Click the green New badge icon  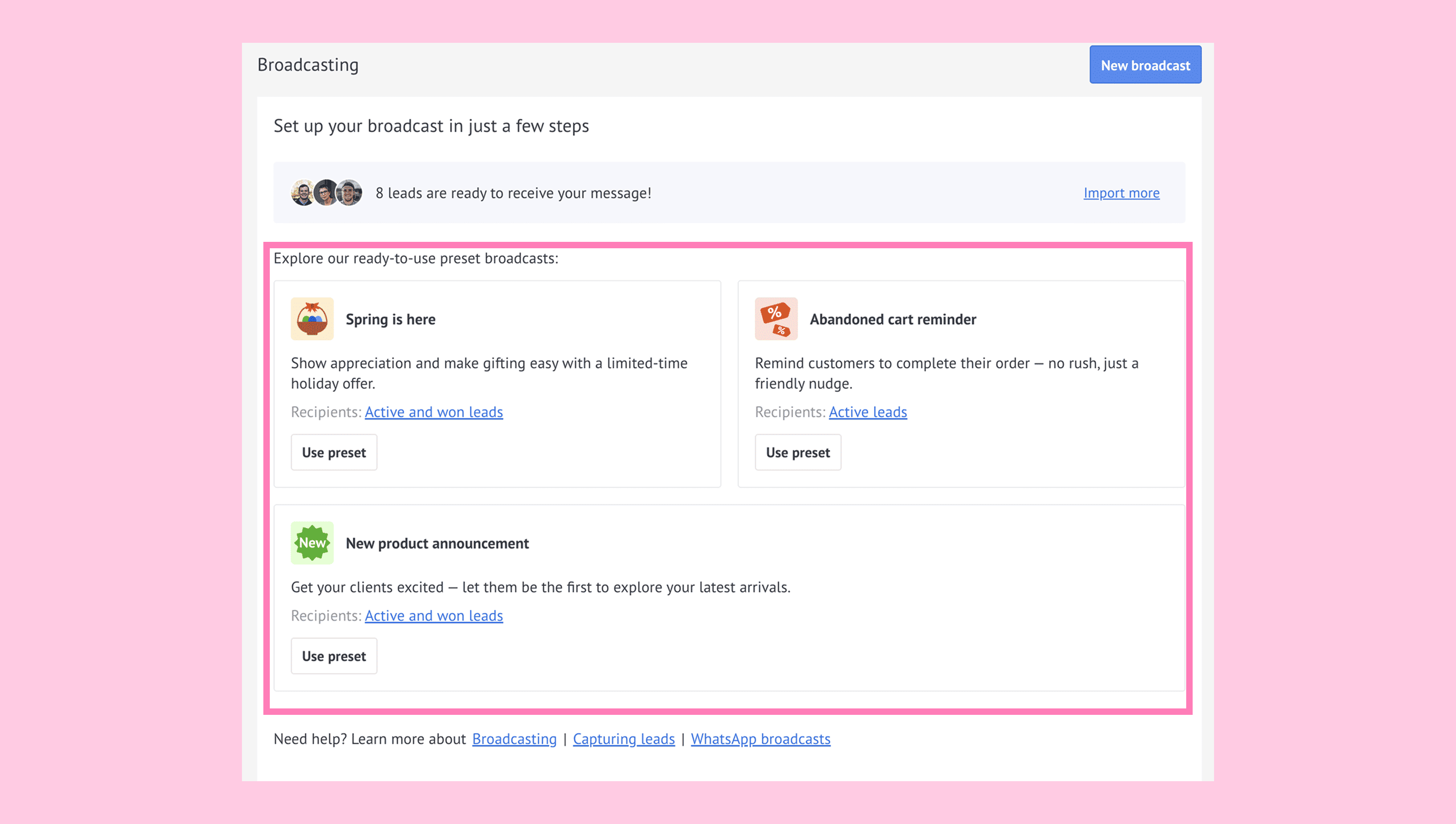tap(312, 543)
